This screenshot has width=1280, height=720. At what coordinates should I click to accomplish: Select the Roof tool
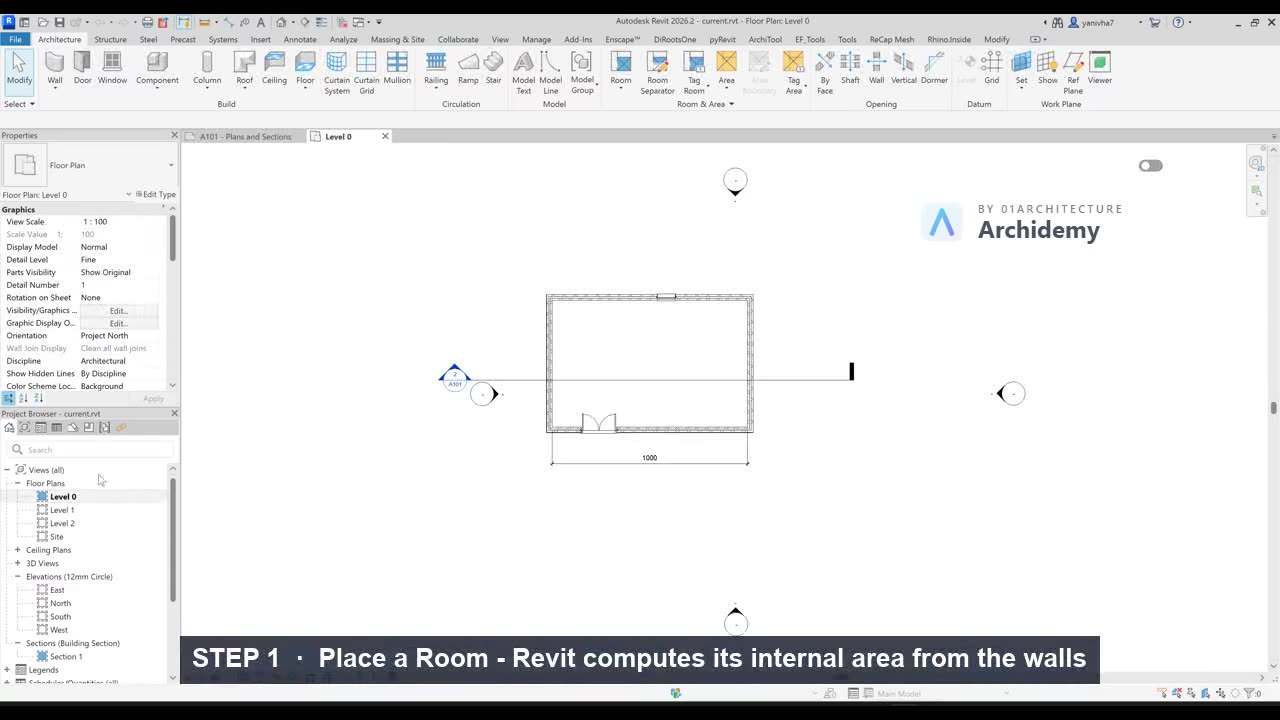point(244,68)
